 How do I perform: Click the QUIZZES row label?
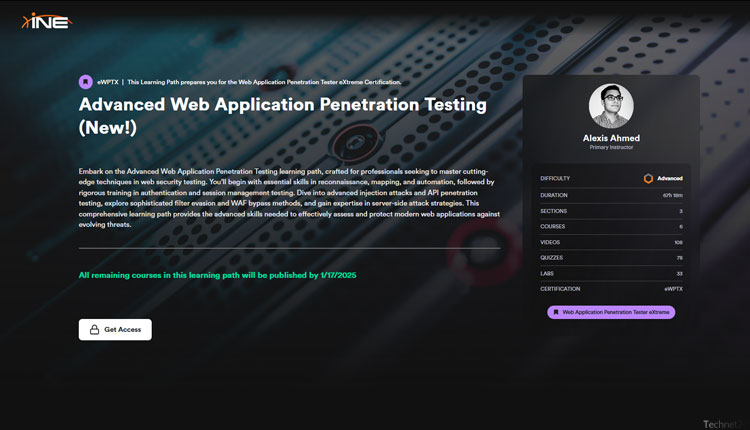(x=551, y=257)
